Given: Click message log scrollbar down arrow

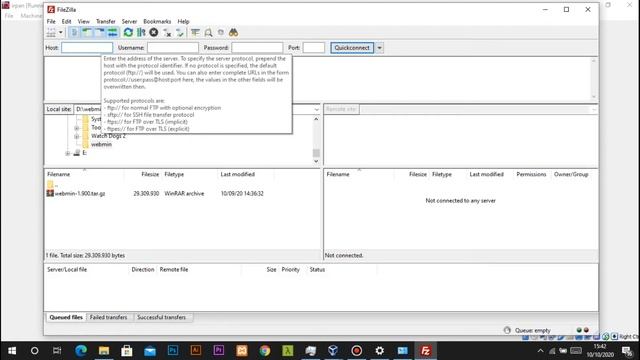Looking at the screenshot, I should 594,97.
